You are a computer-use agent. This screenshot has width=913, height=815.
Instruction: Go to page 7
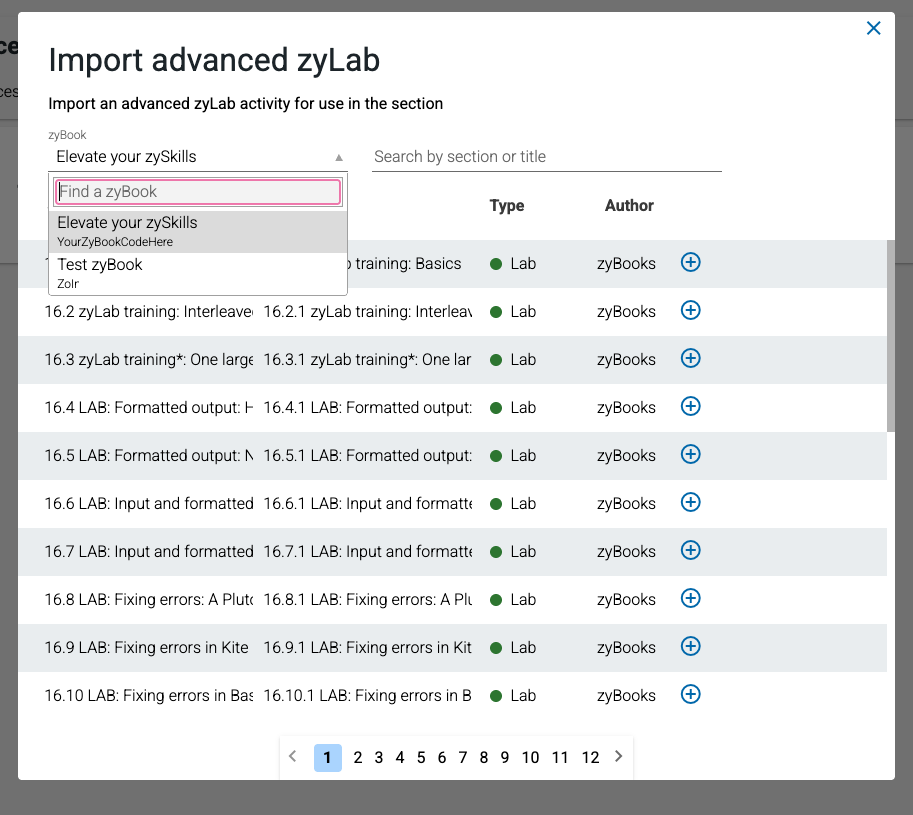click(x=463, y=757)
